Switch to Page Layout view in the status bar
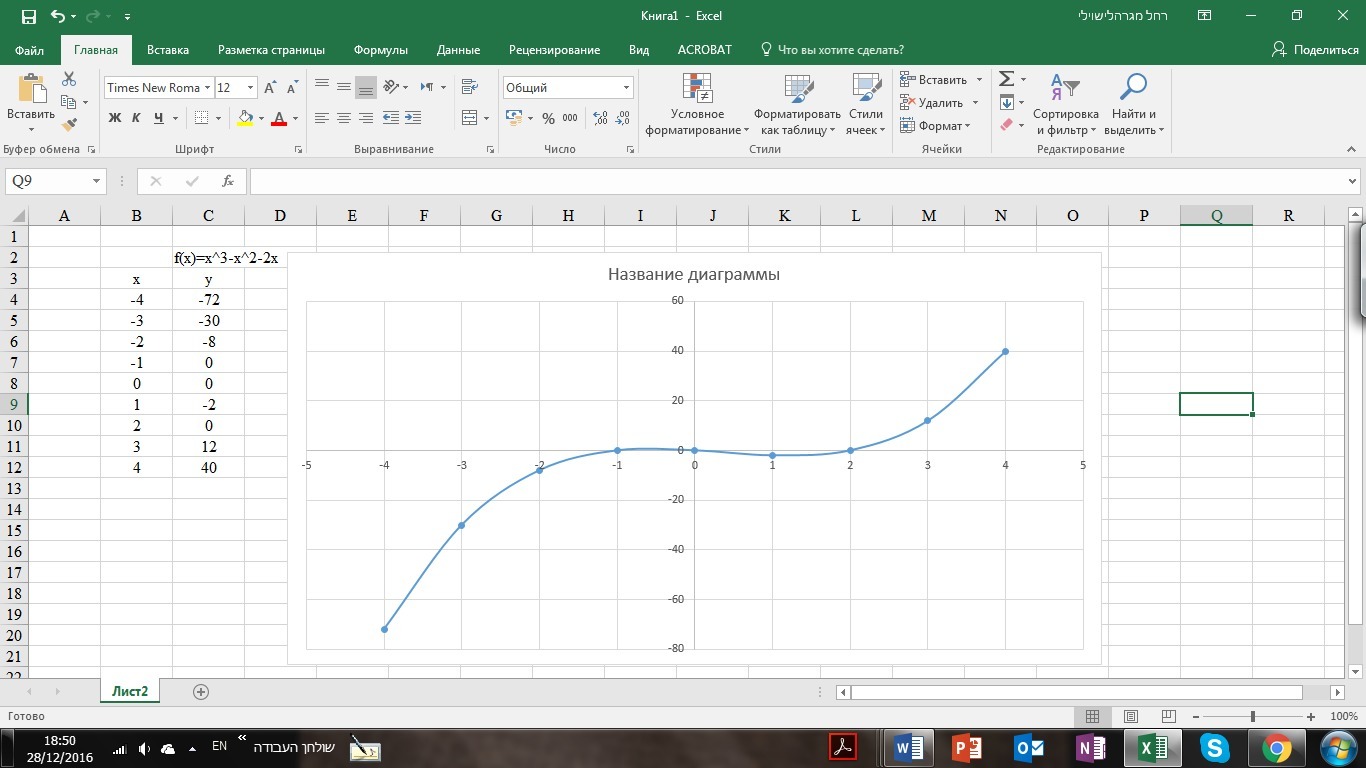The height and width of the screenshot is (768, 1366). point(1130,717)
